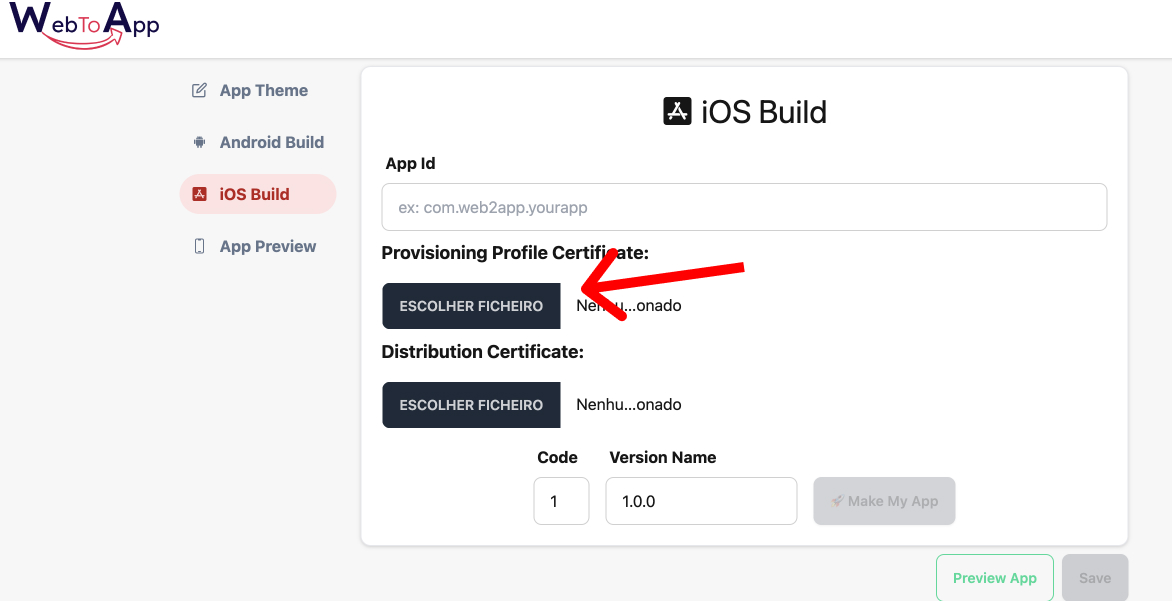Click the provisioning profile's selected-file text
Viewport: 1172px width, 601px height.
click(629, 306)
